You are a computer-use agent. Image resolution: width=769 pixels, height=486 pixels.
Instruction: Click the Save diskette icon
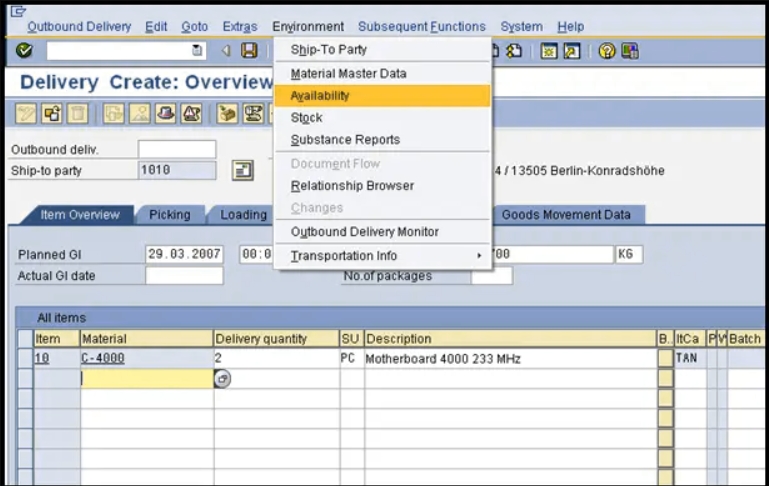(249, 51)
